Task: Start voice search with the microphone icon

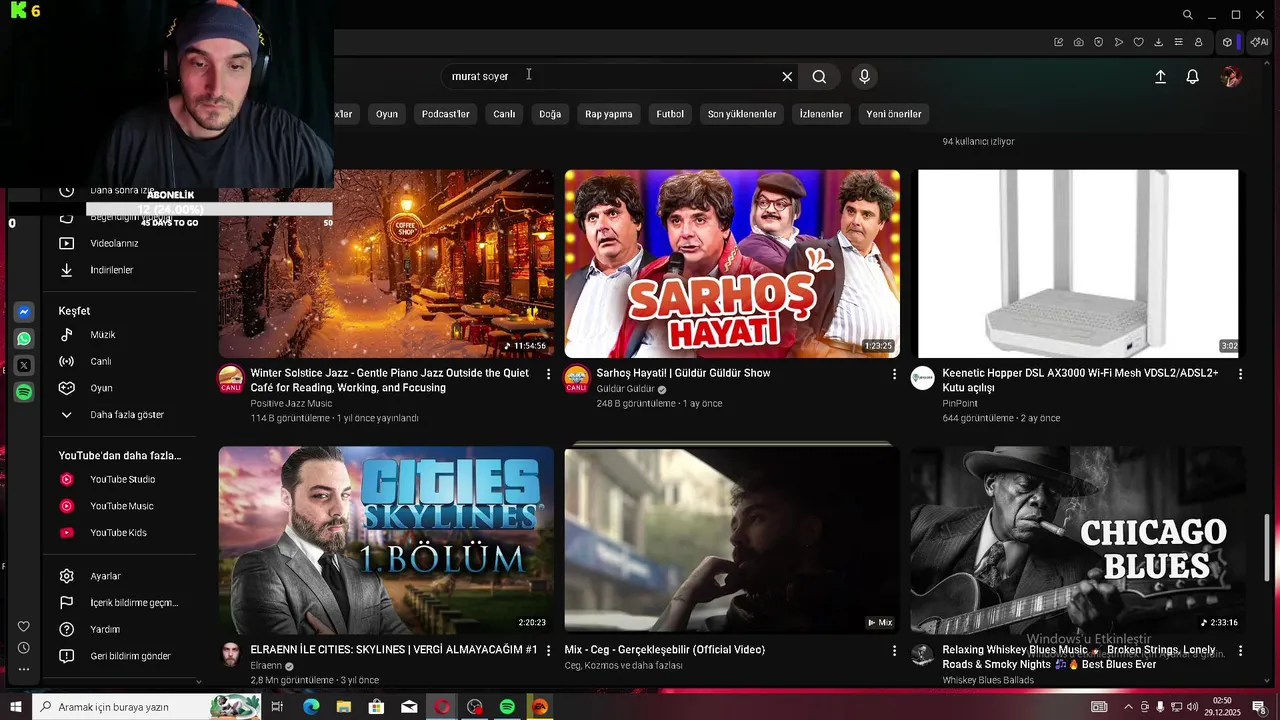Action: pos(865,76)
